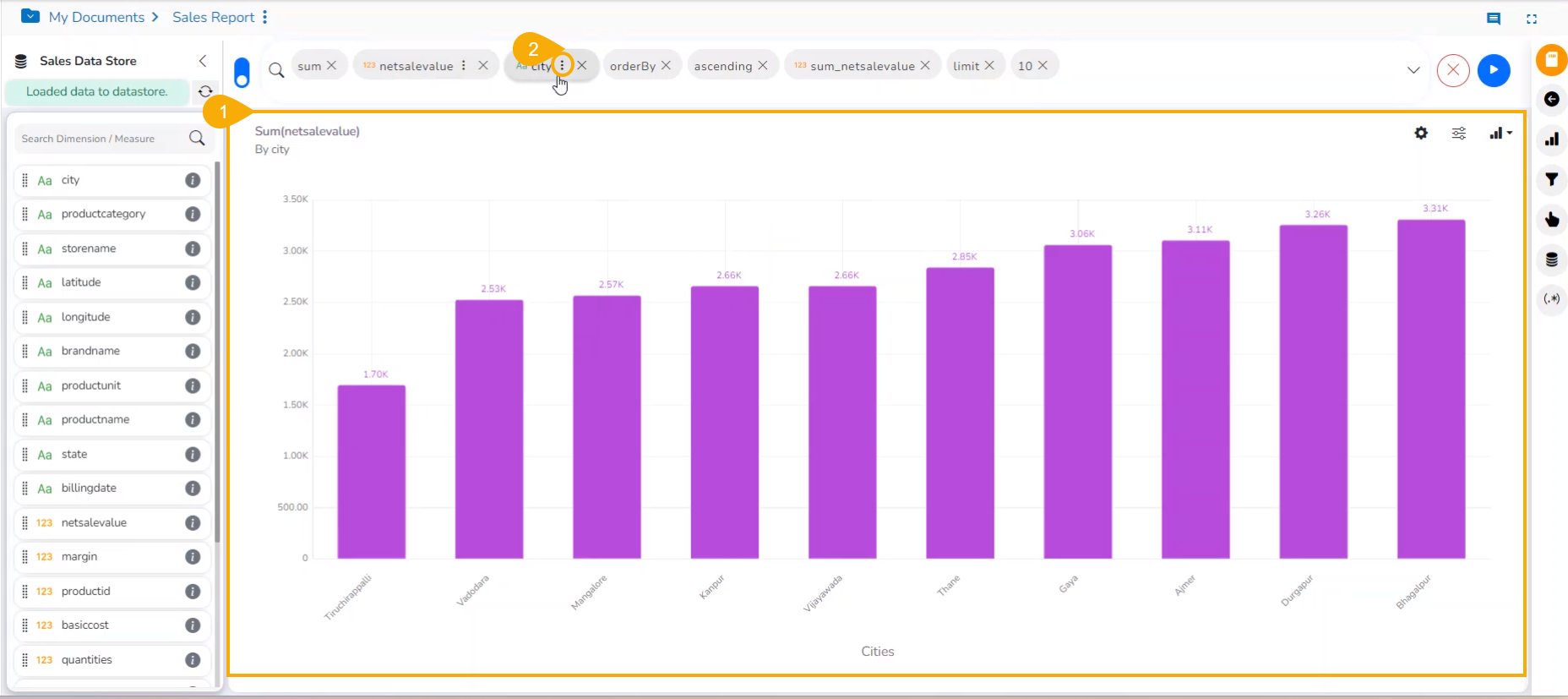
Task: Open interaction hand icon in sidebar
Action: click(1552, 220)
